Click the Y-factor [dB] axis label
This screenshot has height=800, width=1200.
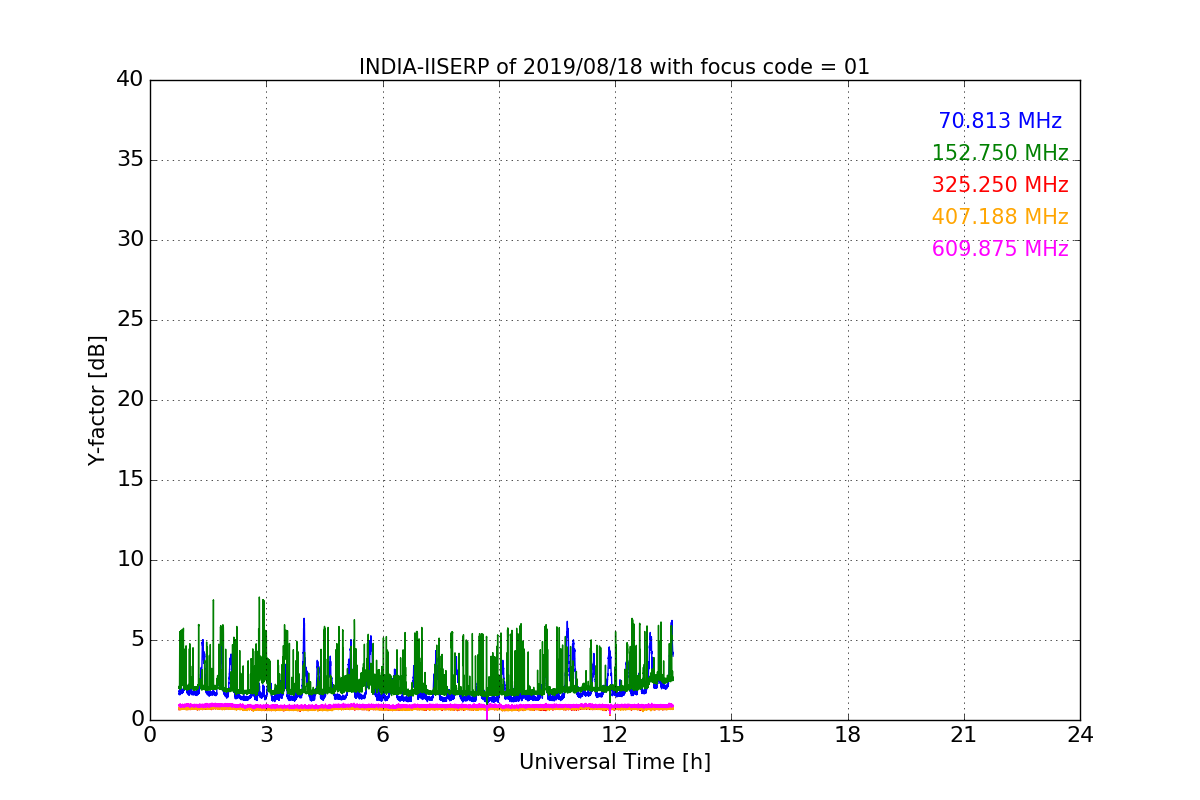tap(97, 400)
